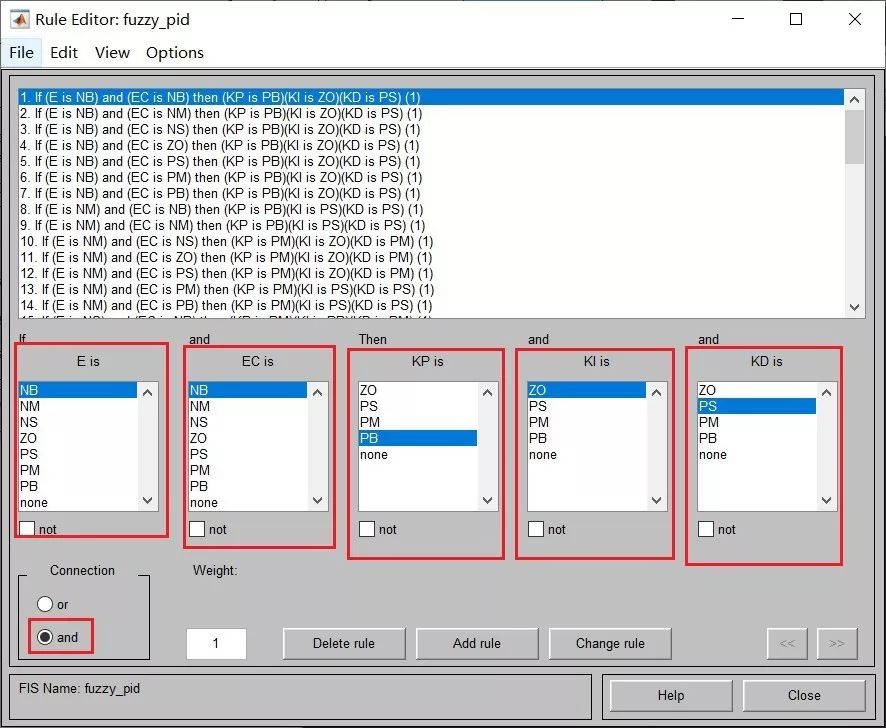Select ZO in the E is list
The width and height of the screenshot is (886, 728).
pyautogui.click(x=78, y=438)
